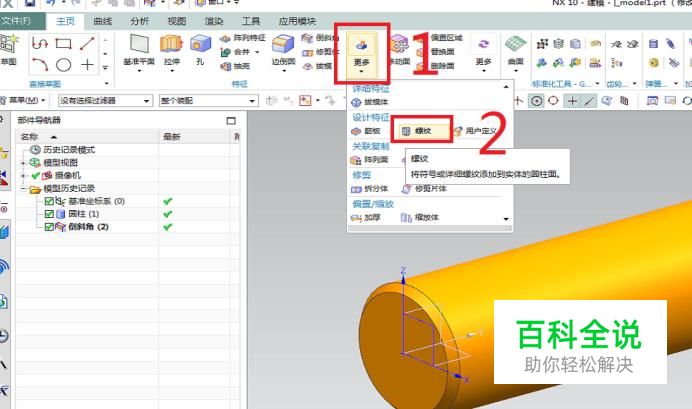Image resolution: width=692 pixels, height=409 pixels.
Task: Expand the 合并 dropdown arrow
Action: pyautogui.click(x=257, y=52)
